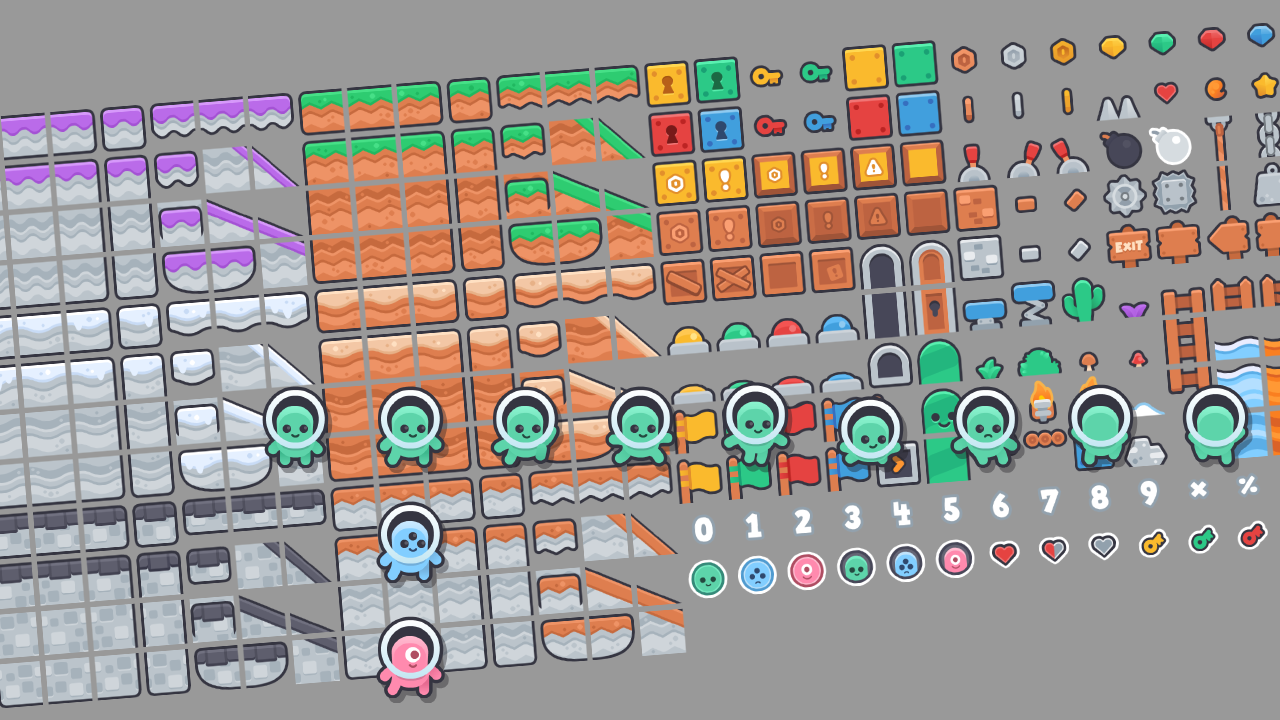
Task: Select the yellow keyhole lock block
Action: [x=667, y=84]
